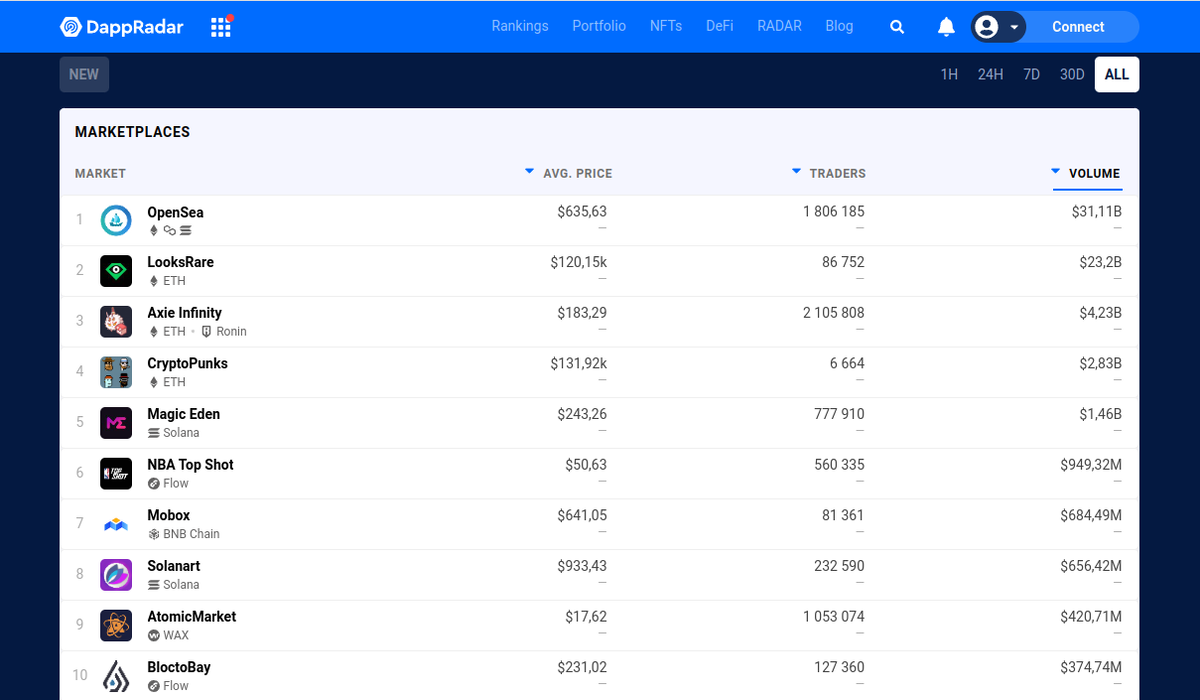This screenshot has width=1200, height=700.
Task: Toggle the ALL time filter
Action: point(1116,74)
